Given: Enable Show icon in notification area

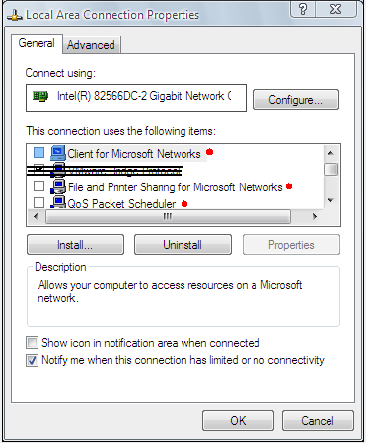Looking at the screenshot, I should click(x=32, y=343).
